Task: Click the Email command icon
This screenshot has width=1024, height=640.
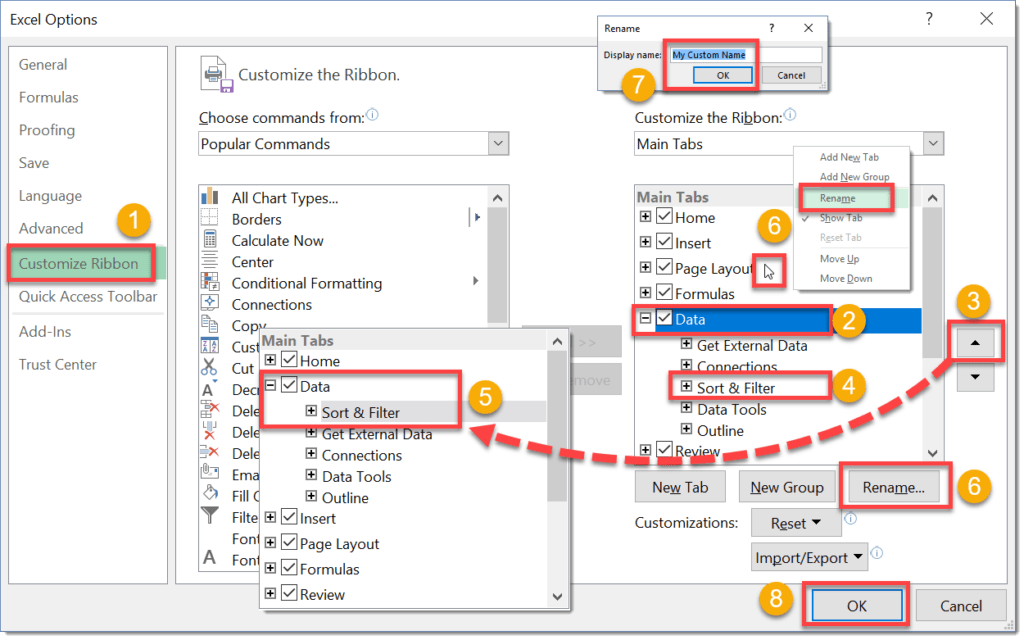Action: 210,472
